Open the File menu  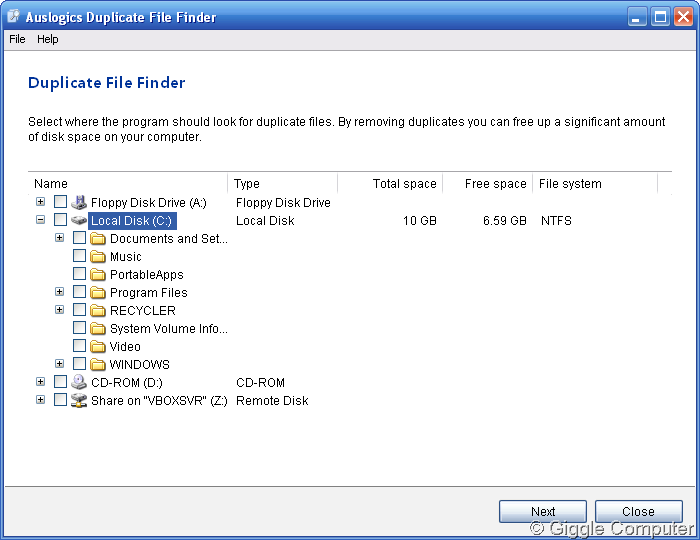coord(17,39)
